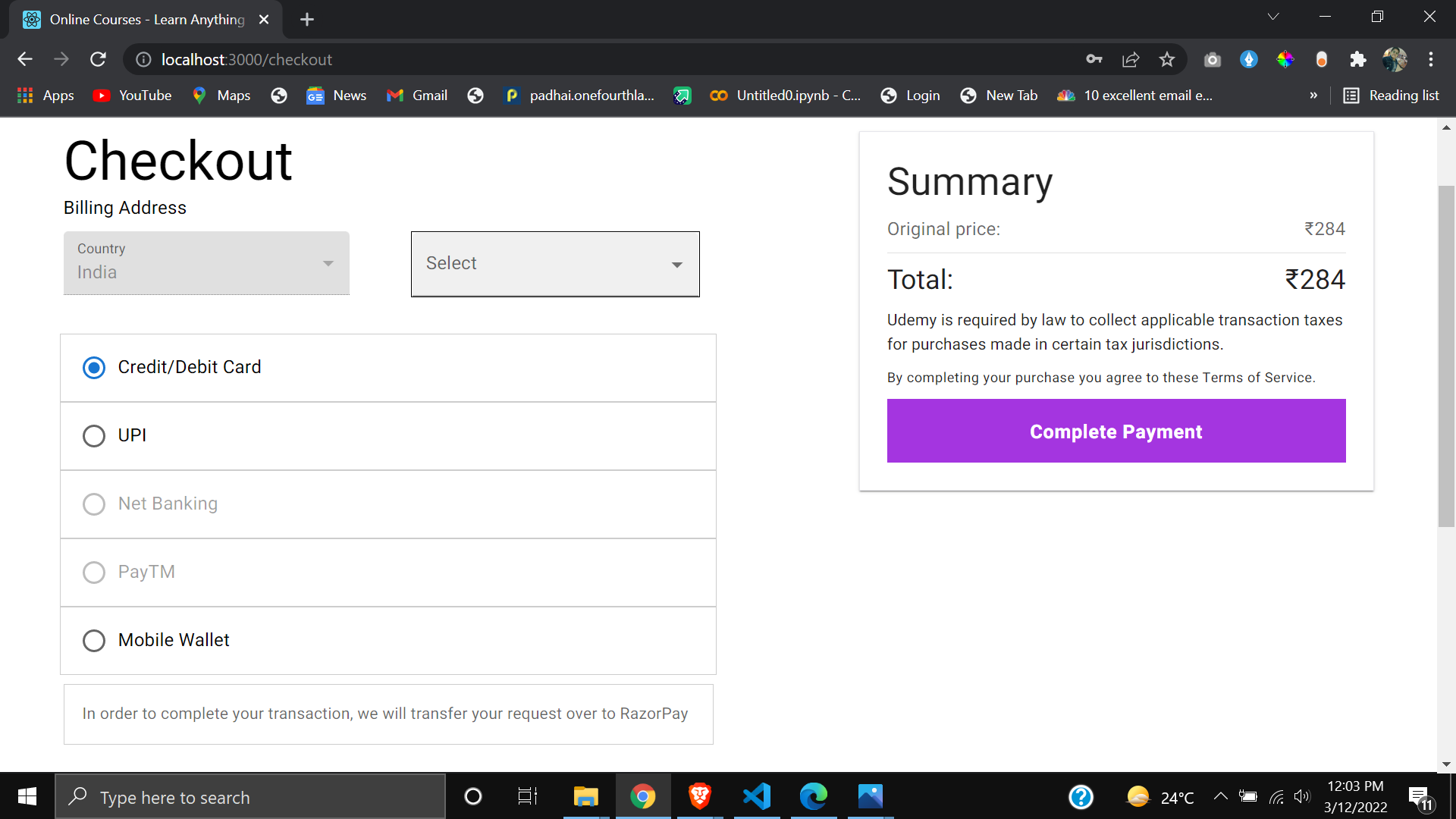
Task: Open the Maps bookmark
Action: [221, 96]
